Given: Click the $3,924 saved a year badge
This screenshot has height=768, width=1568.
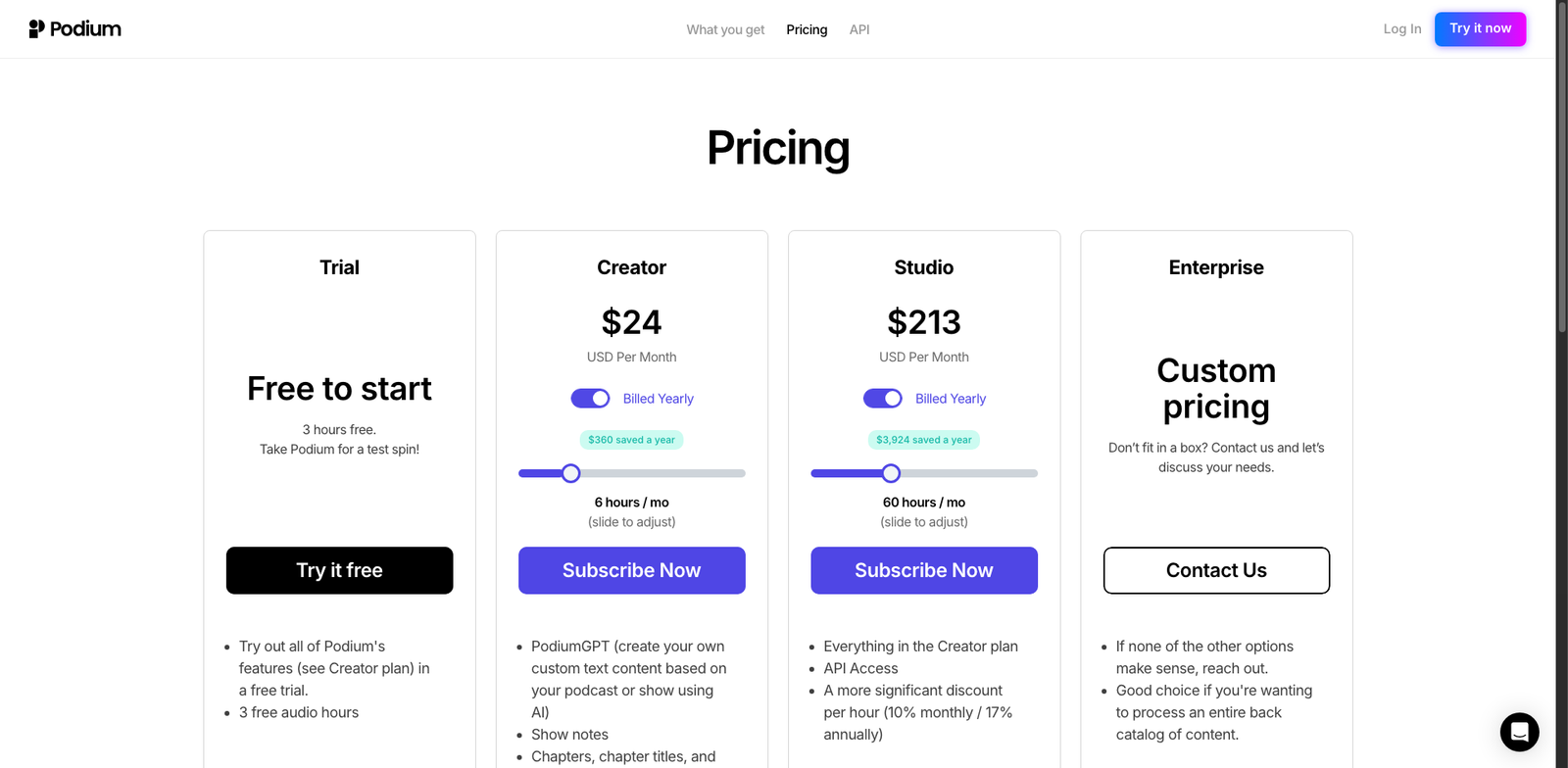Looking at the screenshot, I should tap(923, 439).
